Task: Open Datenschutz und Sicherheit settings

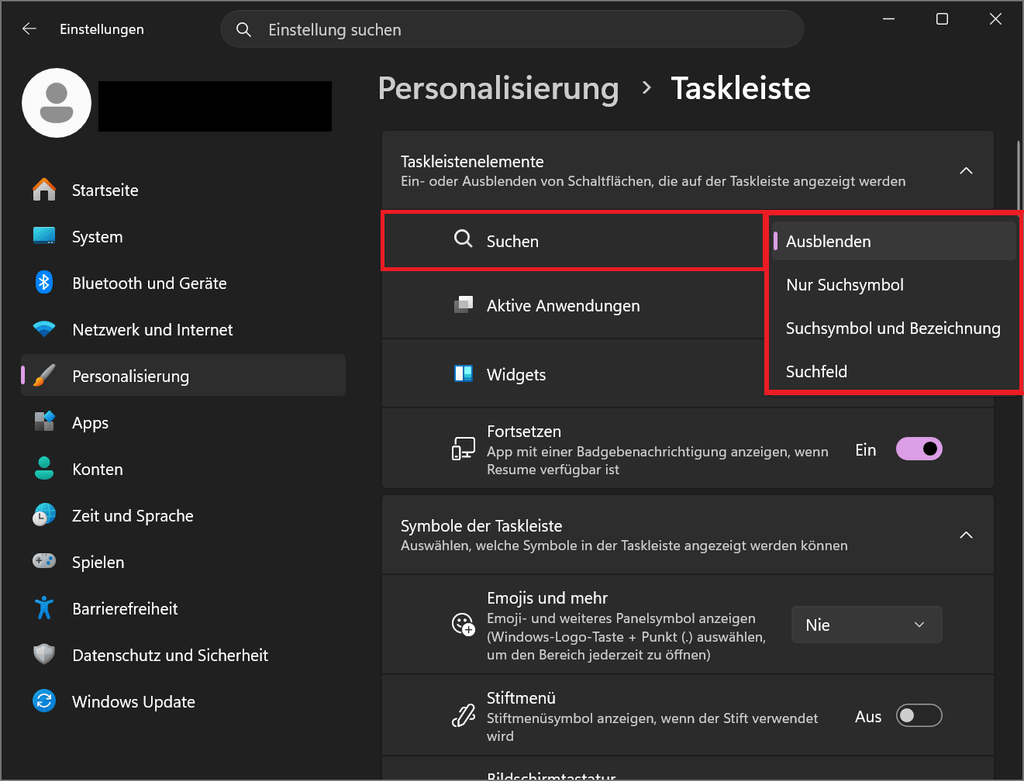Action: click(184, 655)
